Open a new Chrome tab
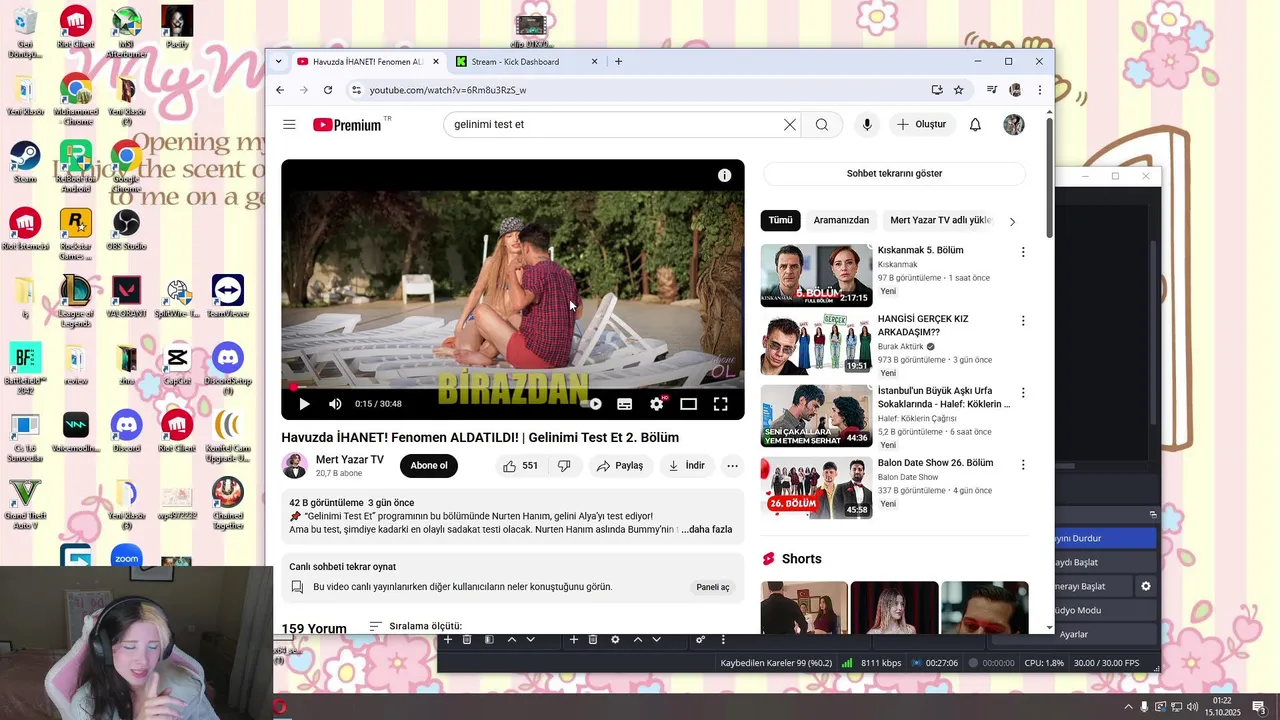This screenshot has width=1280, height=720. click(618, 61)
